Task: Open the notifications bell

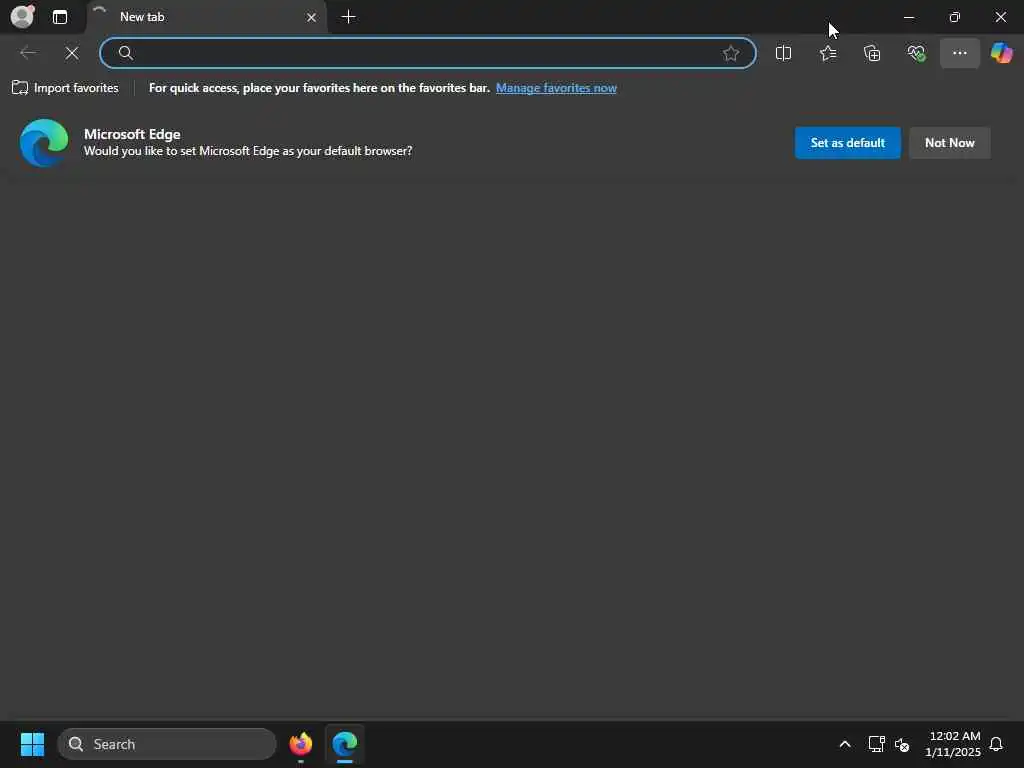Action: 996,744
